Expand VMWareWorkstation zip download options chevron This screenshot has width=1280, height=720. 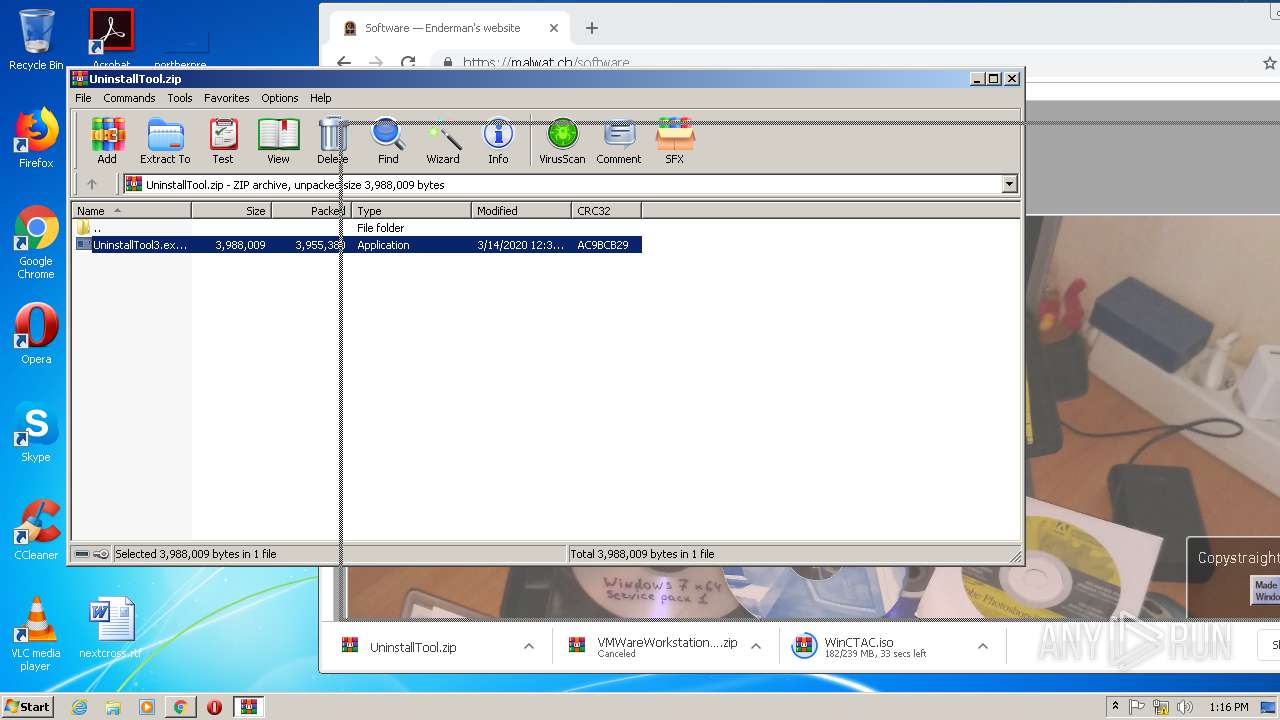click(x=756, y=647)
